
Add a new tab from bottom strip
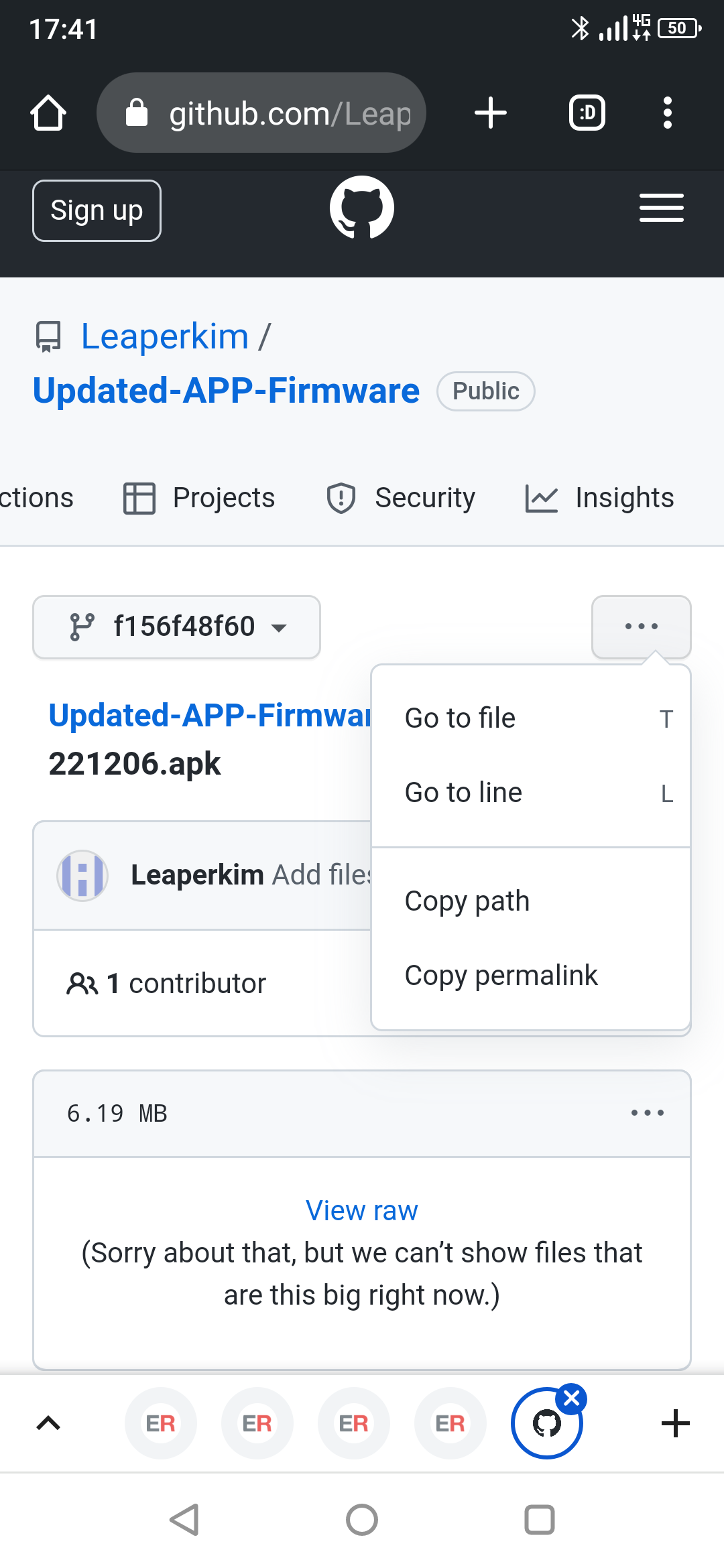point(676,1423)
